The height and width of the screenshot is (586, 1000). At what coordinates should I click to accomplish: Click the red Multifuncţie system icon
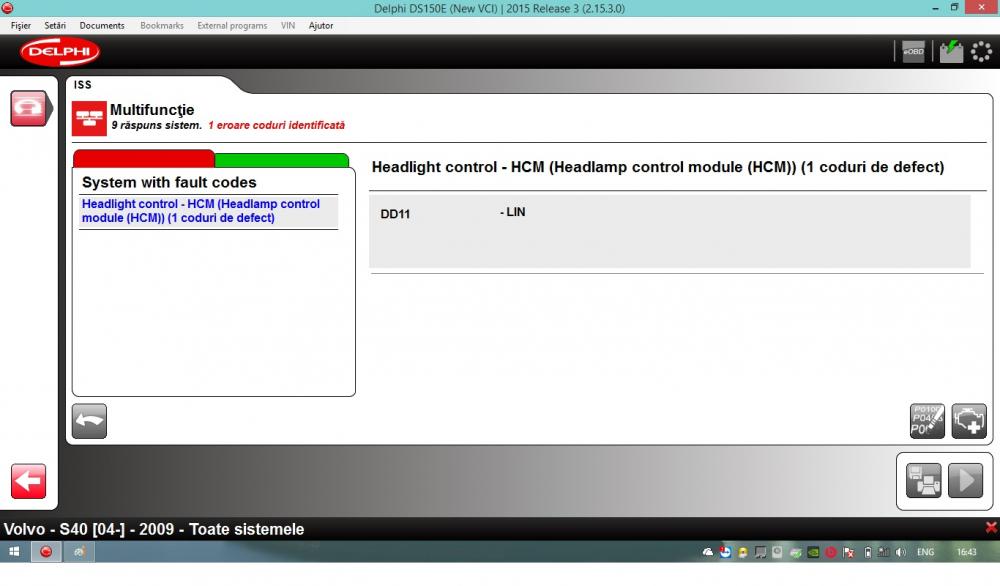point(89,119)
